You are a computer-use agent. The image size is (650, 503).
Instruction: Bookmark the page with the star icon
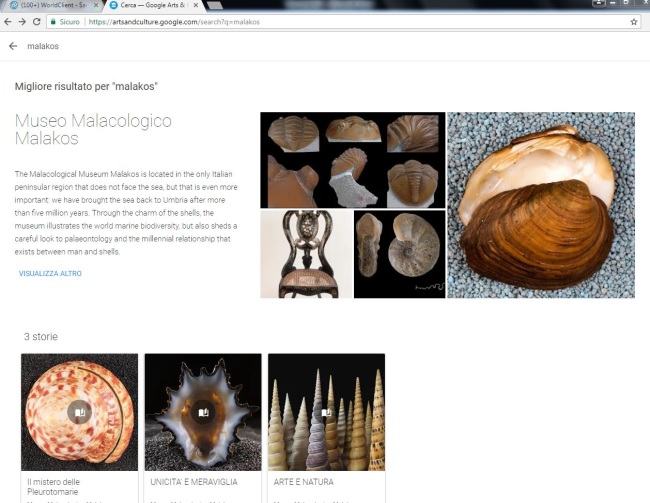[633, 22]
